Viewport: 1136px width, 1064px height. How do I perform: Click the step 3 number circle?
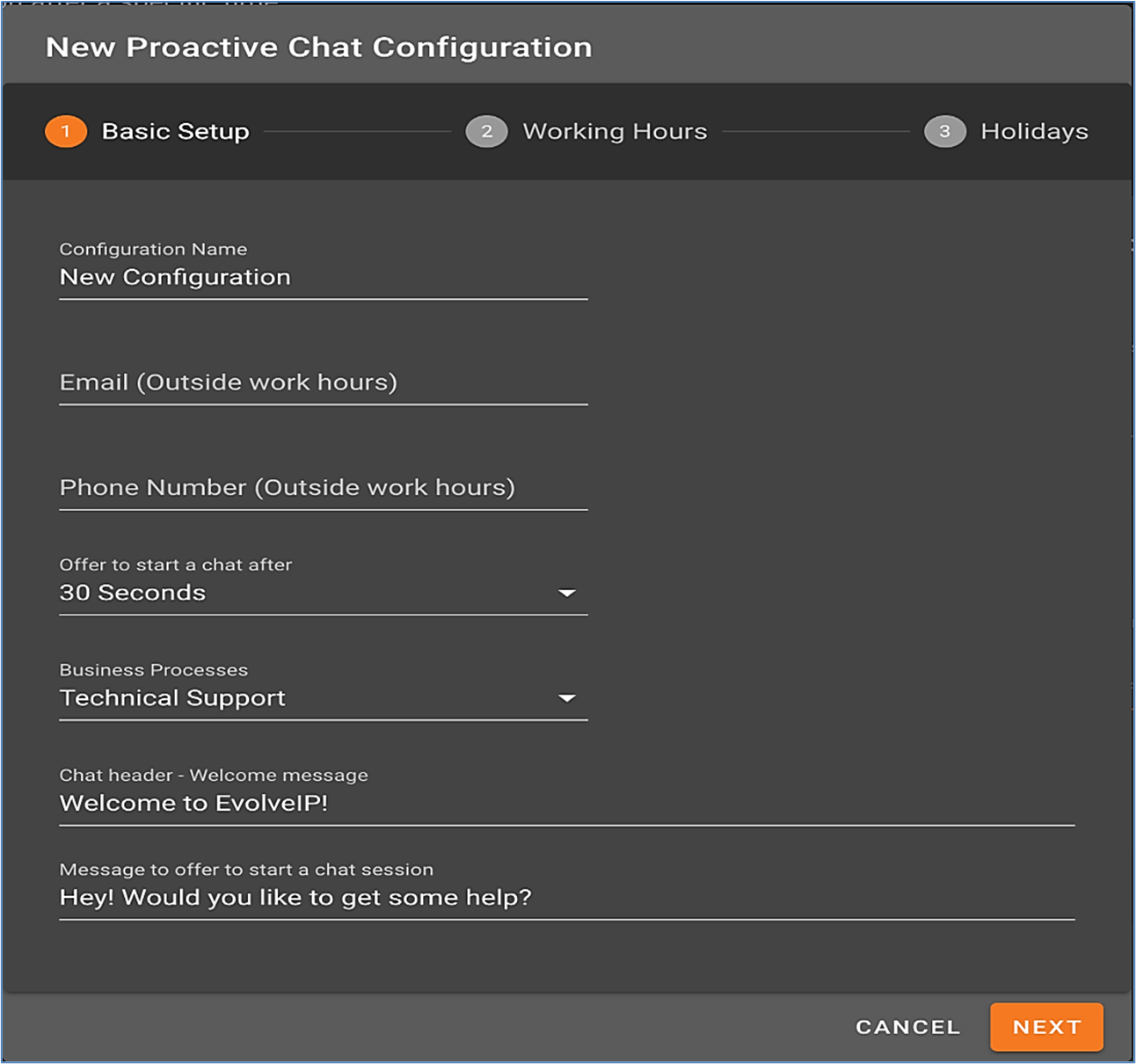point(944,132)
